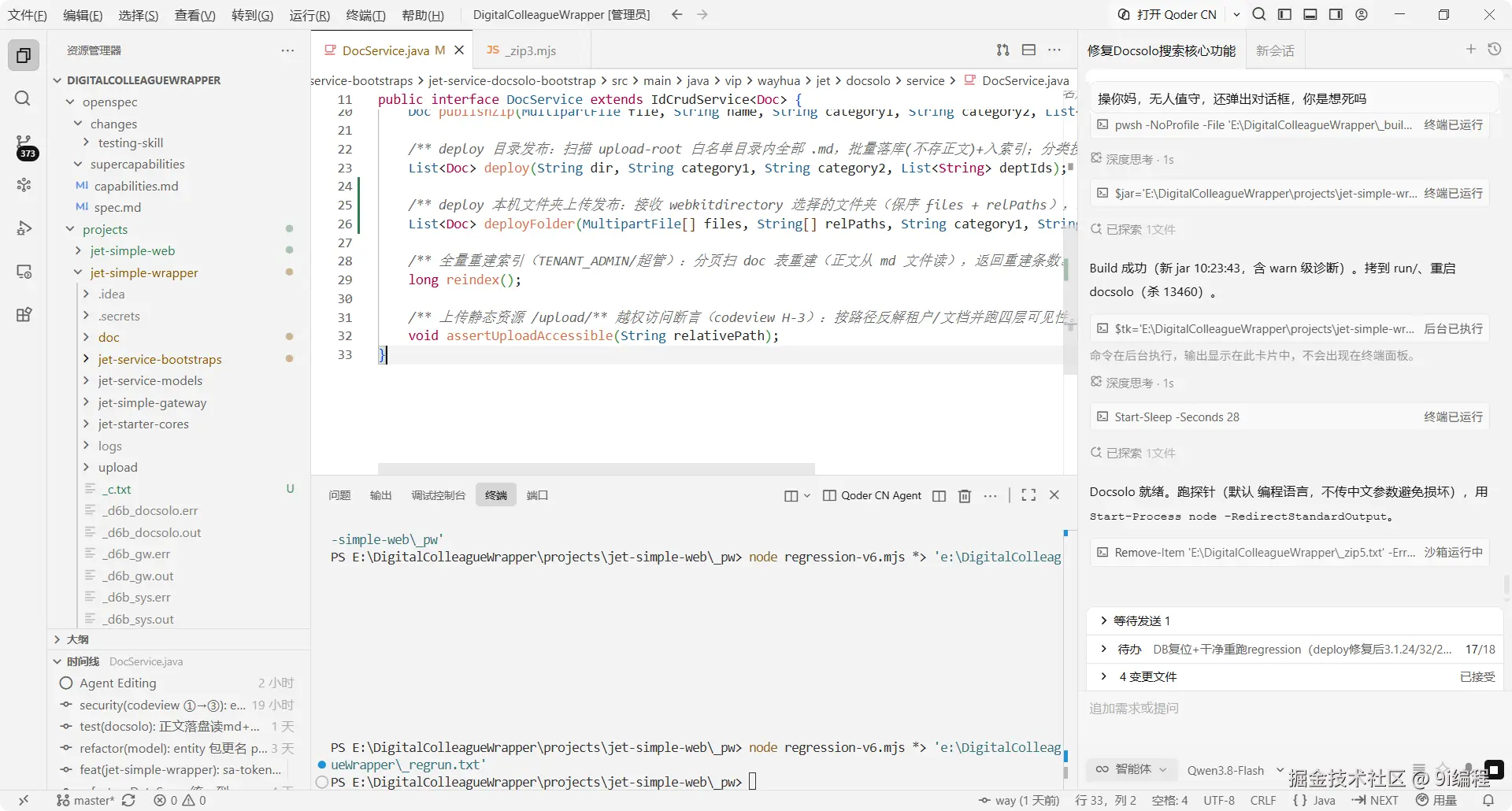This screenshot has height=811, width=1512.
Task: Open the 终端(T) menu
Action: pos(366,15)
